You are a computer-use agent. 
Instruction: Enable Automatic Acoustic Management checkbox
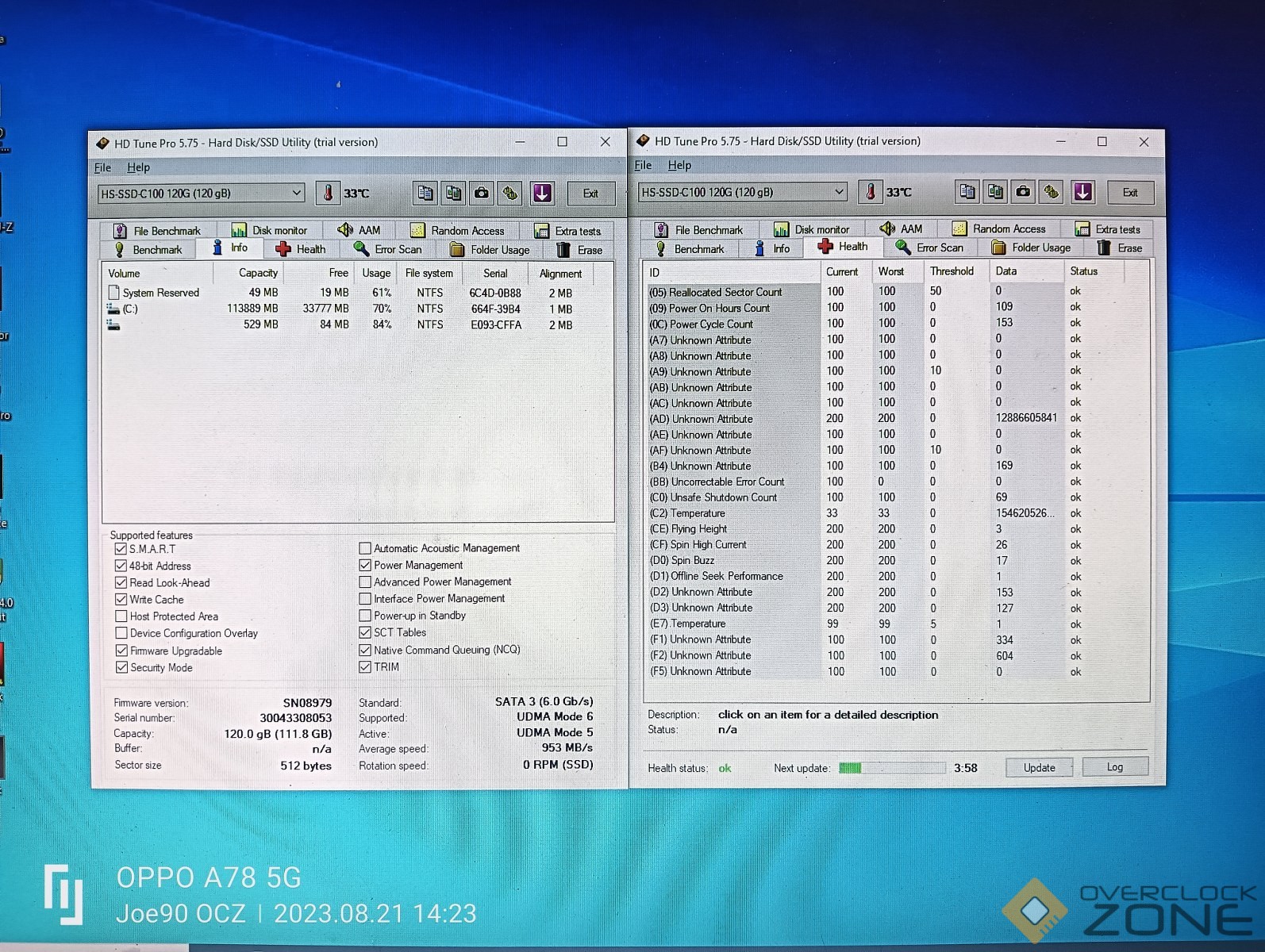(x=365, y=548)
